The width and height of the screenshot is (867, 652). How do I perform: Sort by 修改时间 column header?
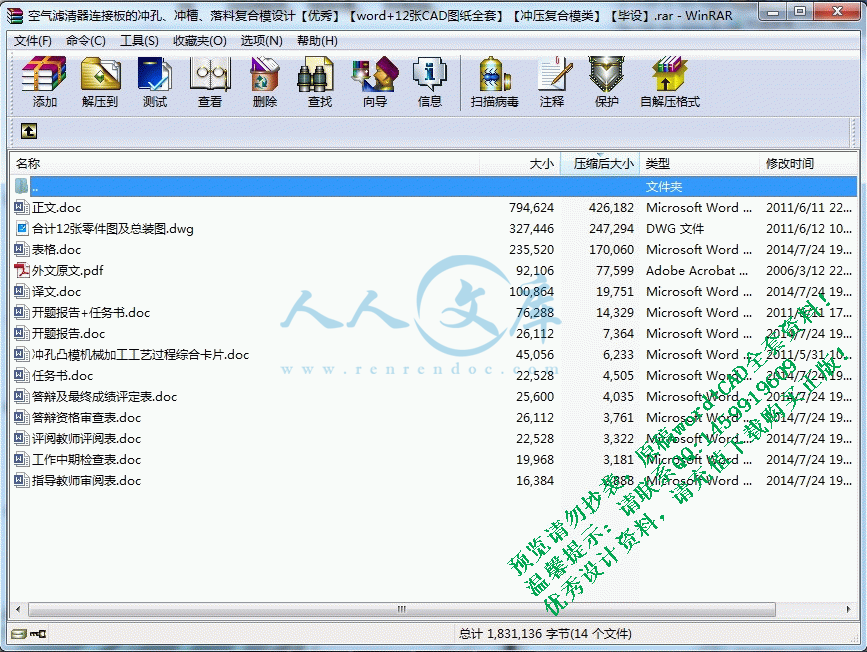(x=808, y=164)
